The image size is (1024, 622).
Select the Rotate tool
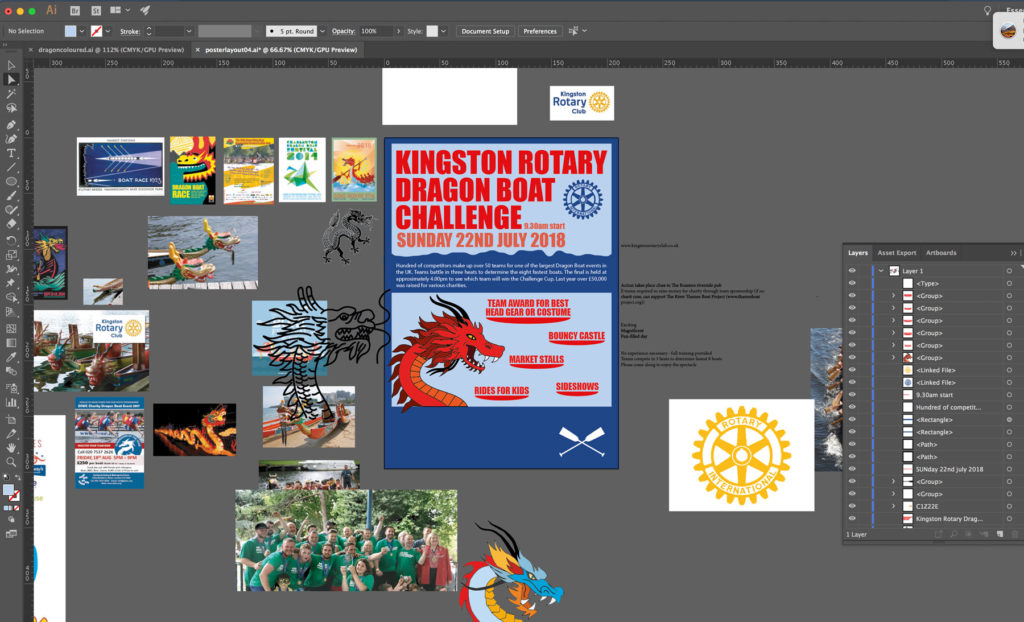pos(11,240)
